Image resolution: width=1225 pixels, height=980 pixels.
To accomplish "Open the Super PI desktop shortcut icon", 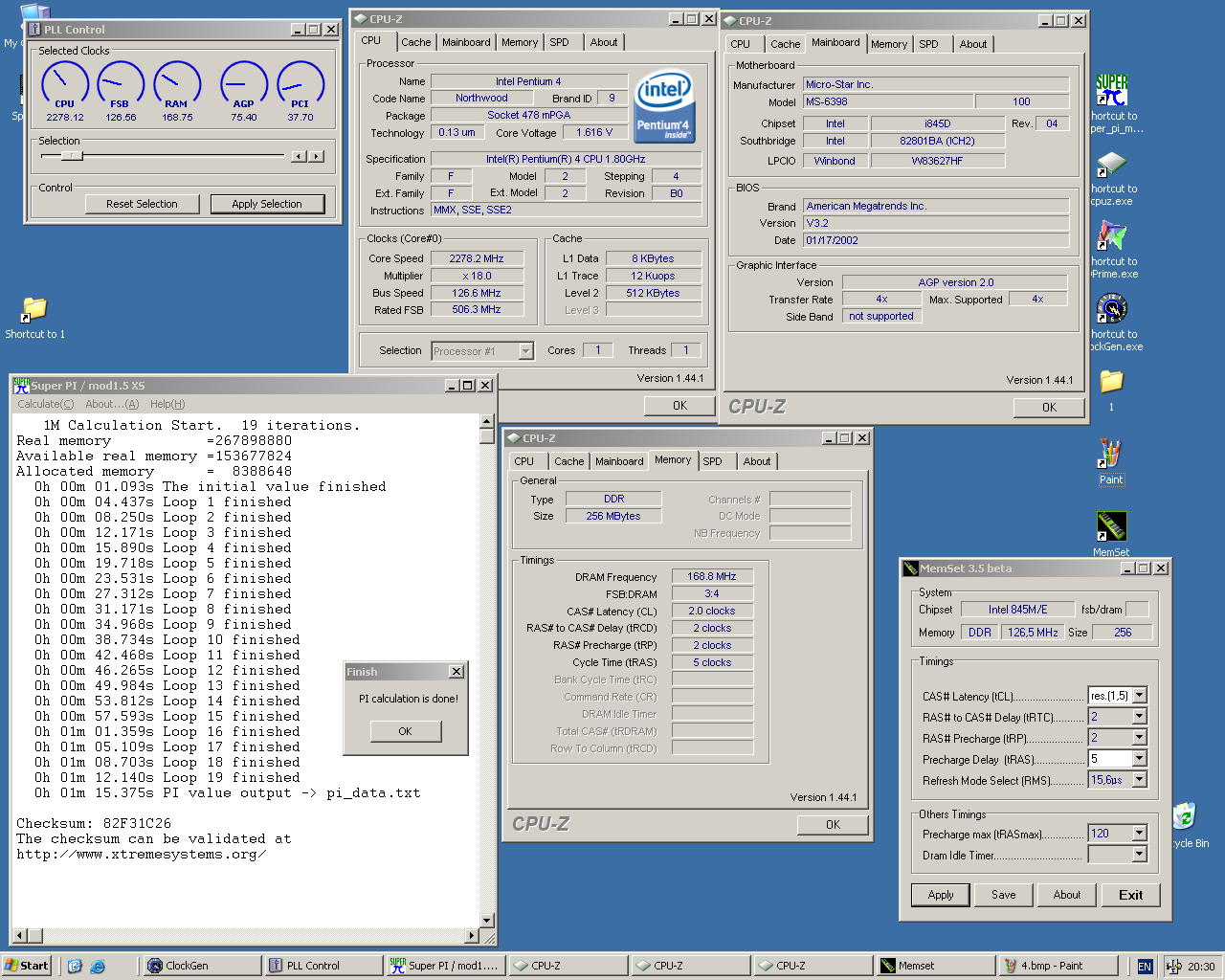I will point(1111,90).
